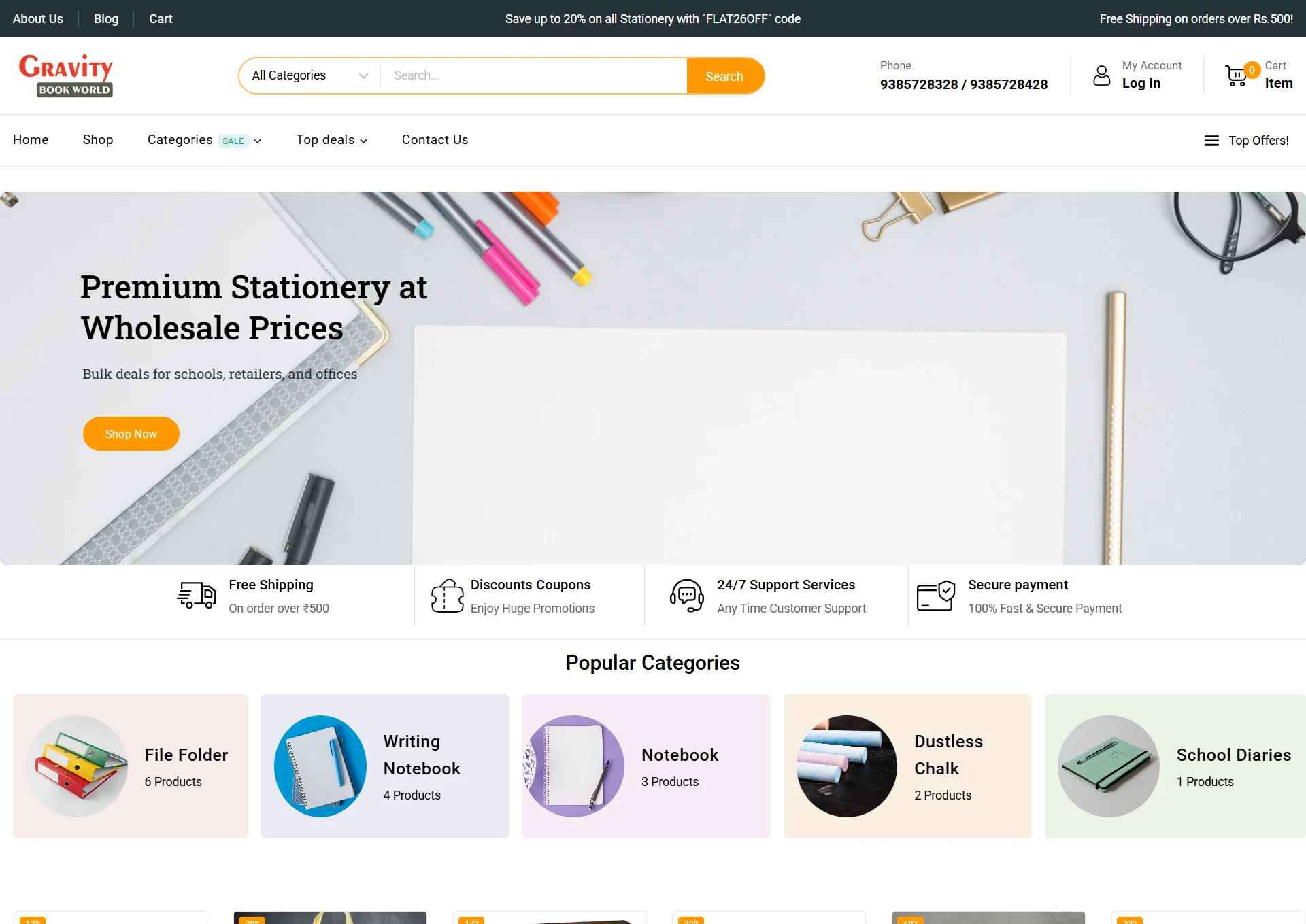
Task: Click the SALE badge in navigation
Action: point(233,141)
